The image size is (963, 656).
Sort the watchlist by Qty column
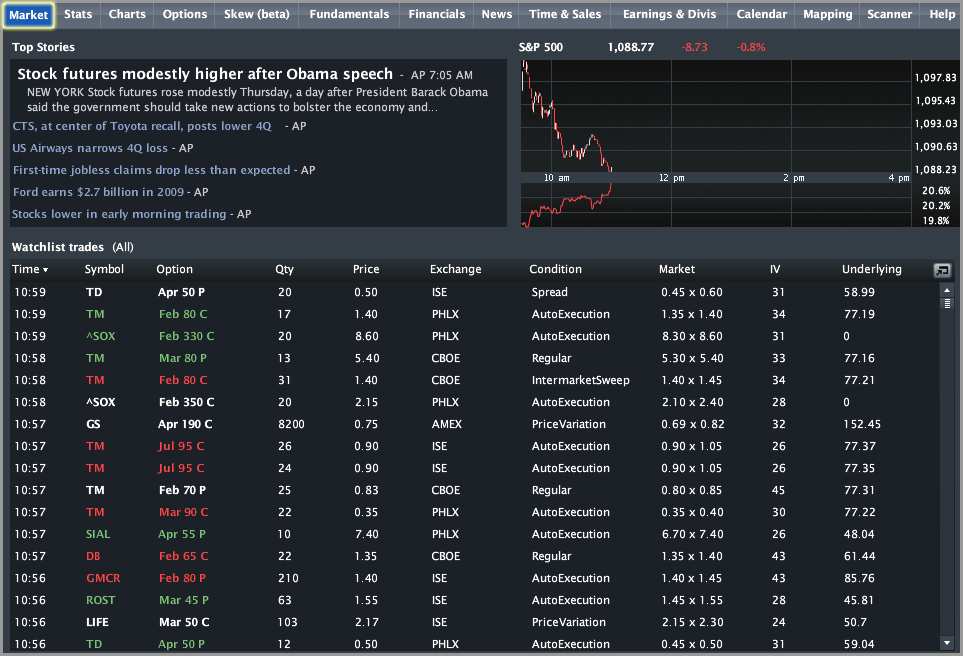tap(284, 269)
